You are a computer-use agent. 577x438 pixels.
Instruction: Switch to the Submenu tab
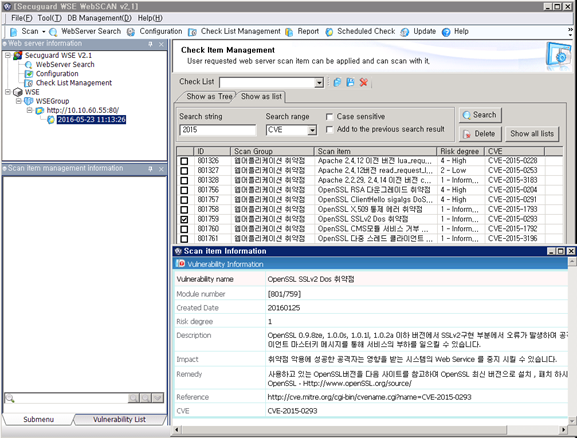[x=38, y=420]
